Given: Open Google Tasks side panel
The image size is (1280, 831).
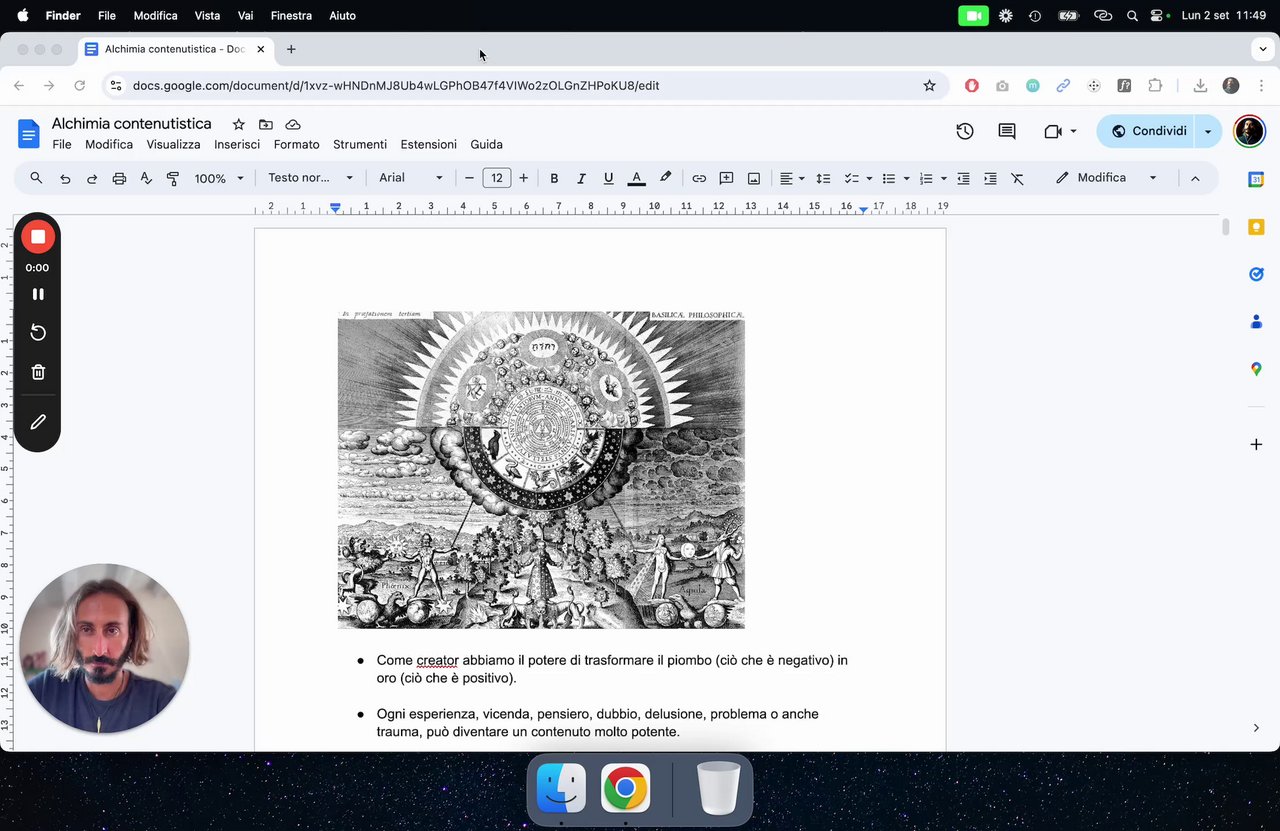Looking at the screenshot, I should pyautogui.click(x=1256, y=274).
